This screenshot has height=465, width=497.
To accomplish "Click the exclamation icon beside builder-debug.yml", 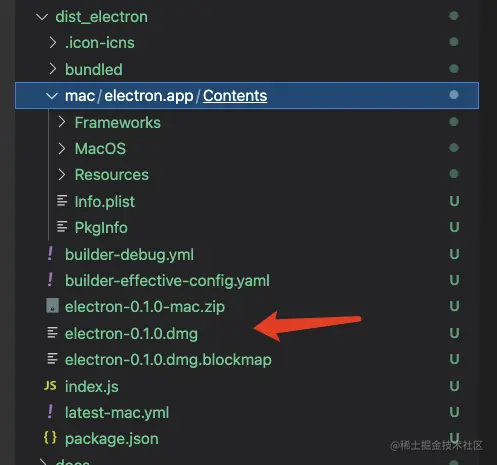I will pos(50,253).
